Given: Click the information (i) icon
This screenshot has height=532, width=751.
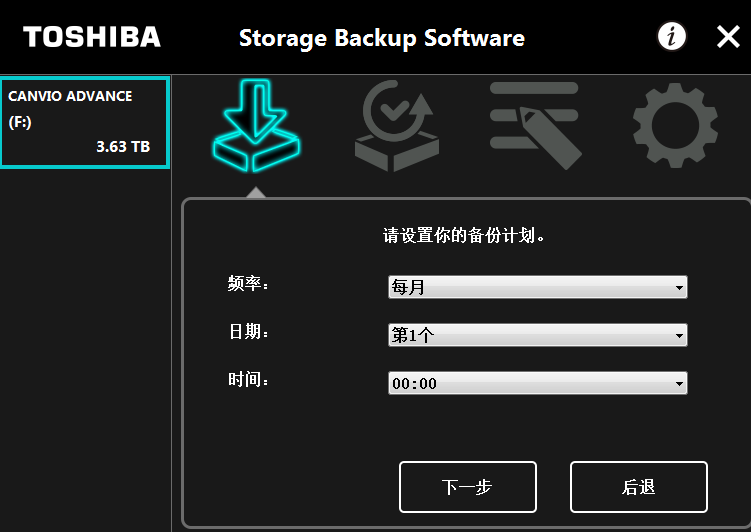Looking at the screenshot, I should point(672,37).
